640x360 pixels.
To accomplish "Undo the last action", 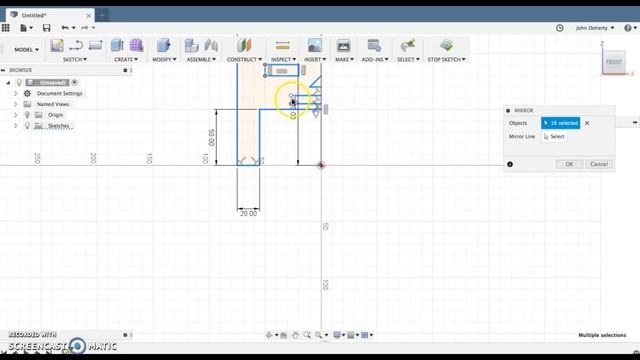I will [64, 28].
